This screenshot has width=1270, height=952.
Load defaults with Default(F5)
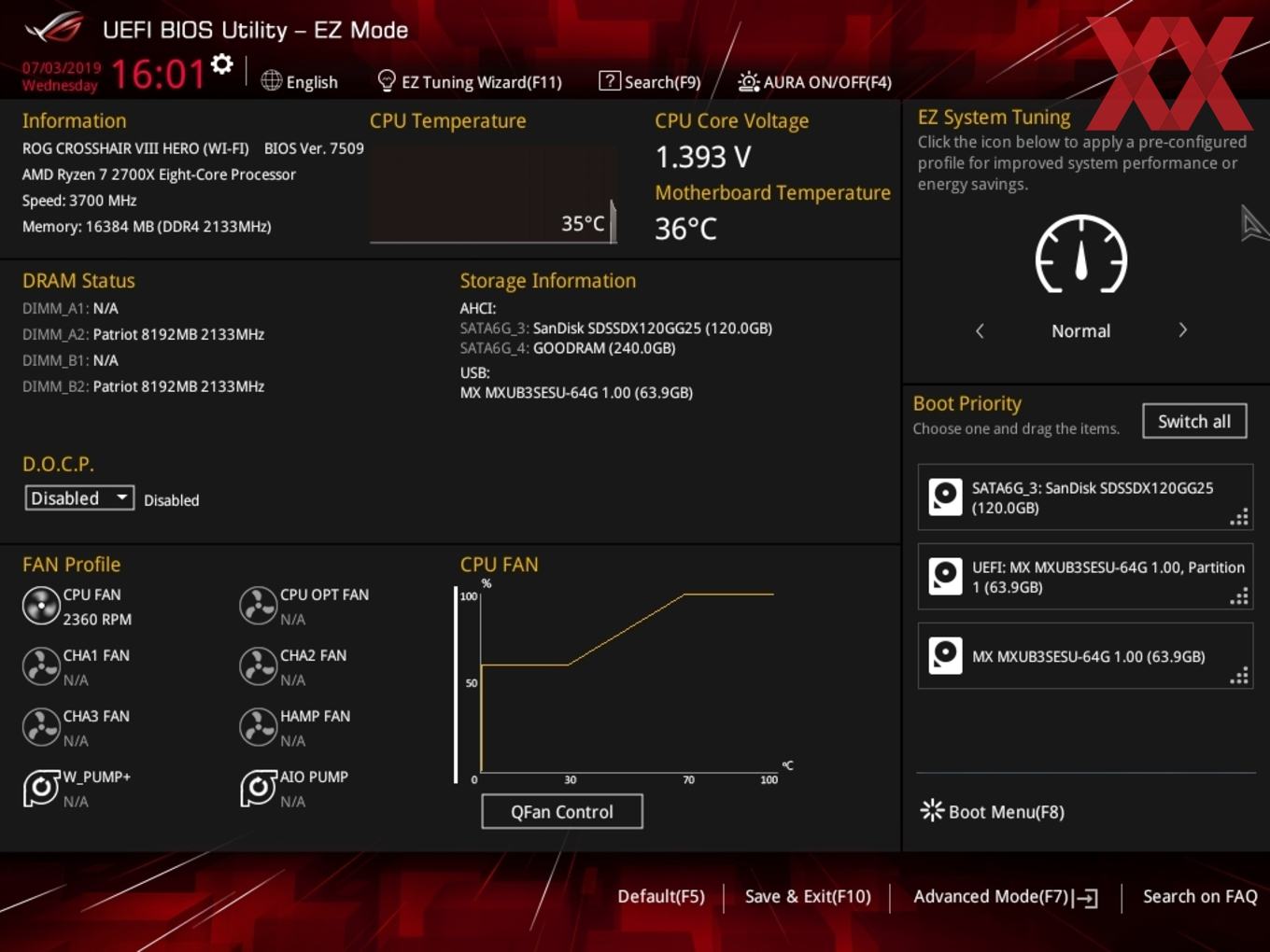click(661, 896)
